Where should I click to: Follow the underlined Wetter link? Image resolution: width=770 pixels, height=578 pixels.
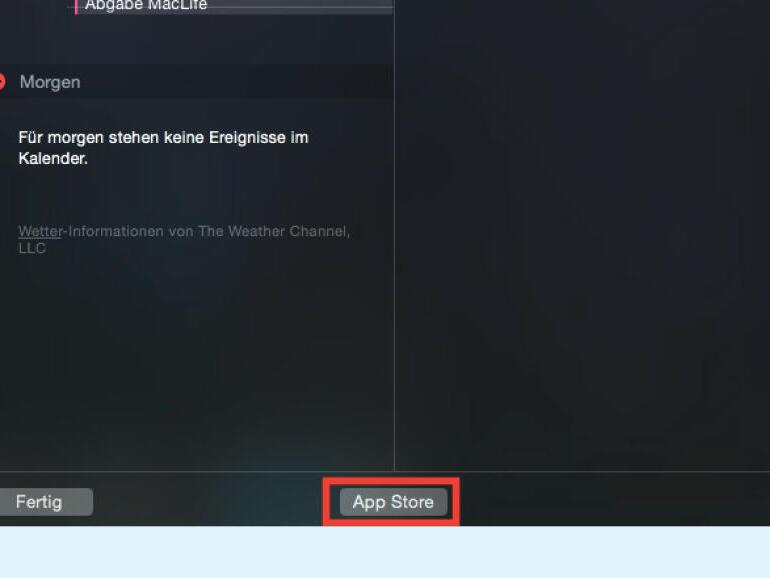[x=40, y=231]
